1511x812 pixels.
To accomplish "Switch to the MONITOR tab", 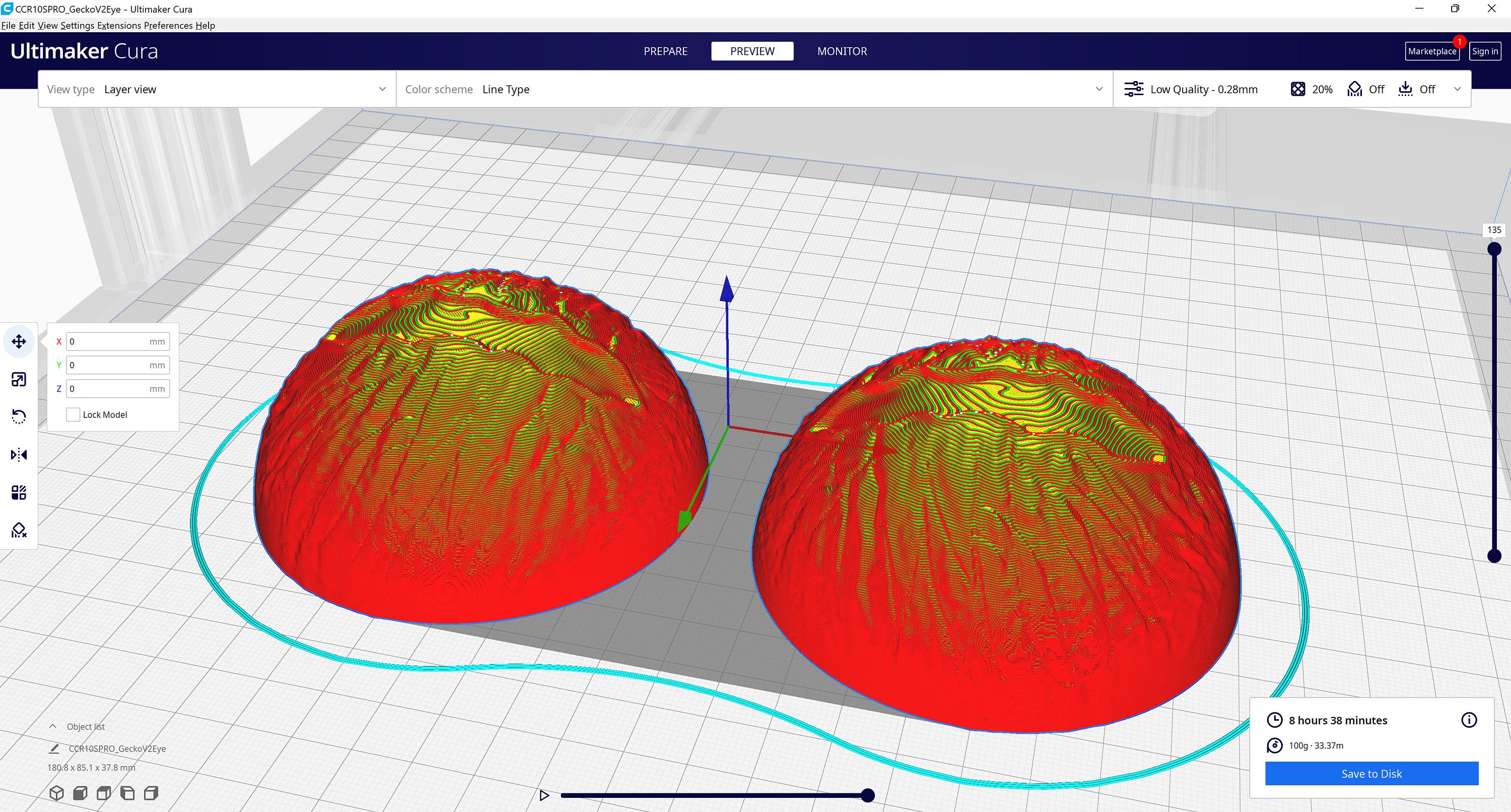I will click(x=842, y=51).
